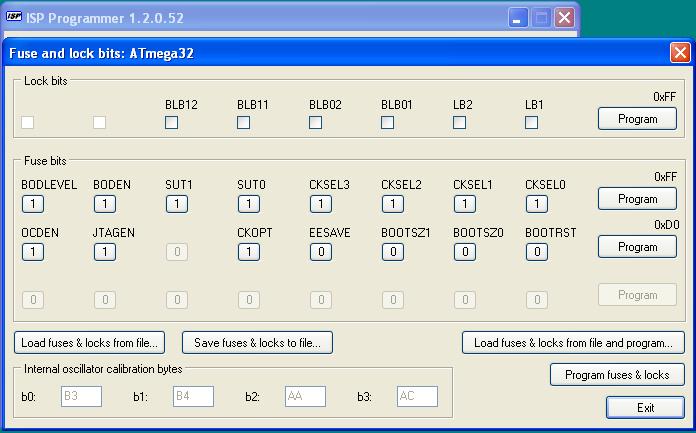
Task: Flip the BOOTSZ1 fuse bit
Action: [393, 252]
